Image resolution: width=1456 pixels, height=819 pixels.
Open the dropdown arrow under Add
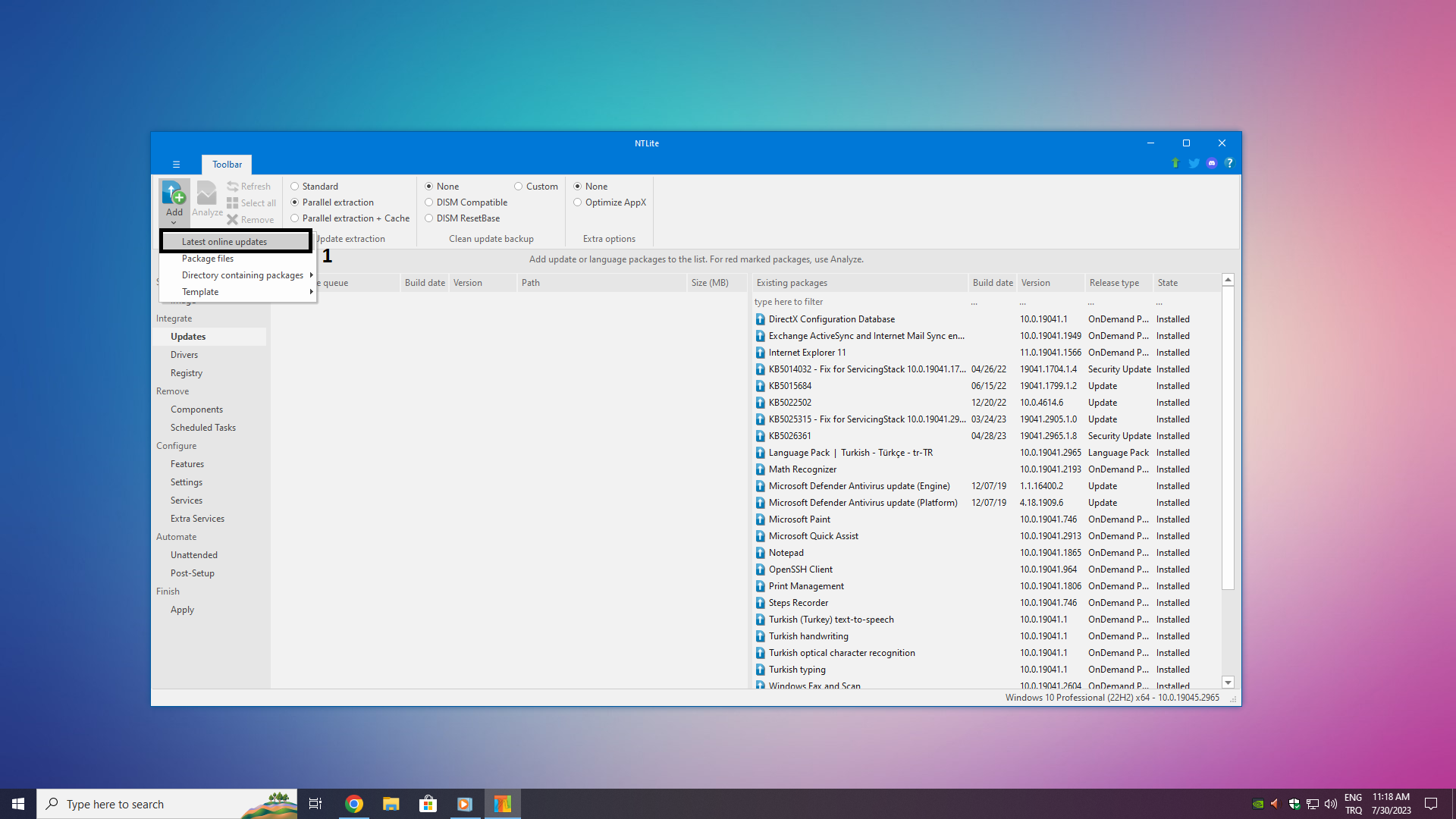click(174, 222)
